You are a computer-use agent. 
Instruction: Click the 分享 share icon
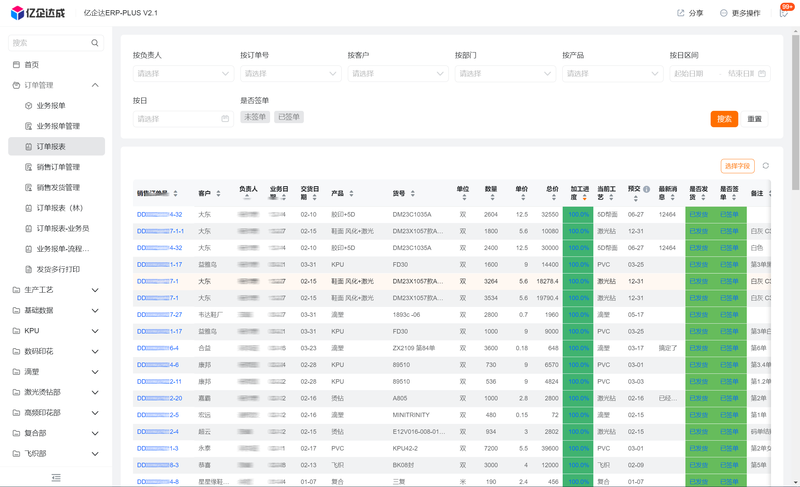click(681, 13)
